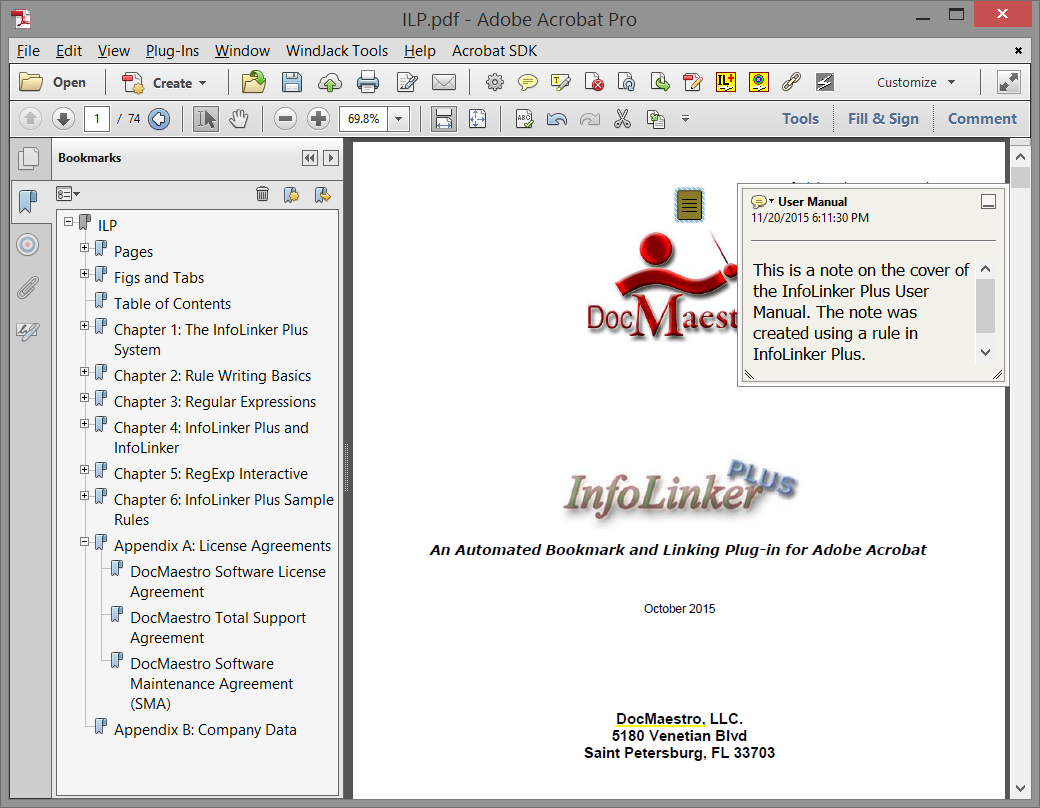Click the cloud upload icon
1040x808 pixels.
330,82
